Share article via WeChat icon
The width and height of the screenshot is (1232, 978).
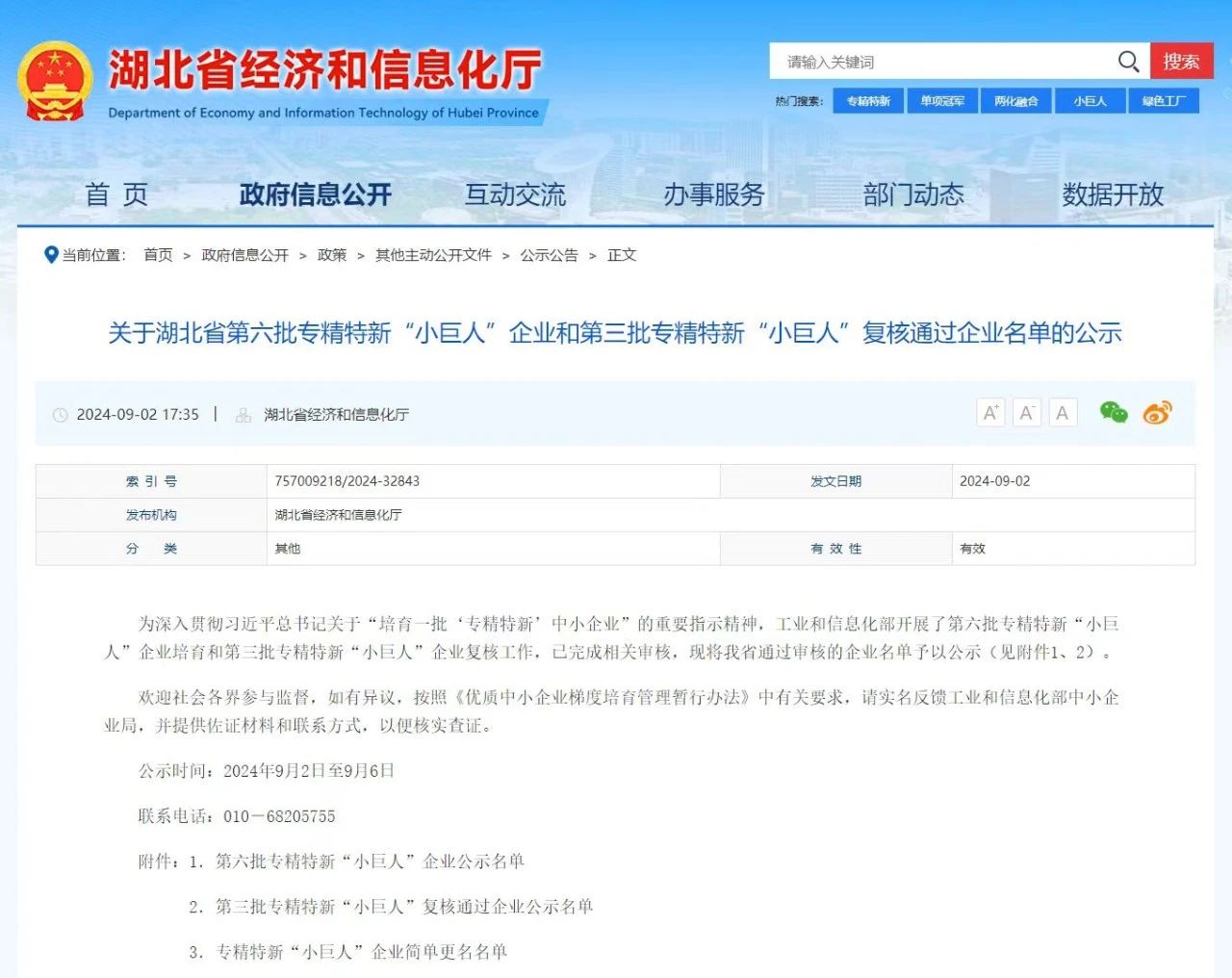[1114, 413]
